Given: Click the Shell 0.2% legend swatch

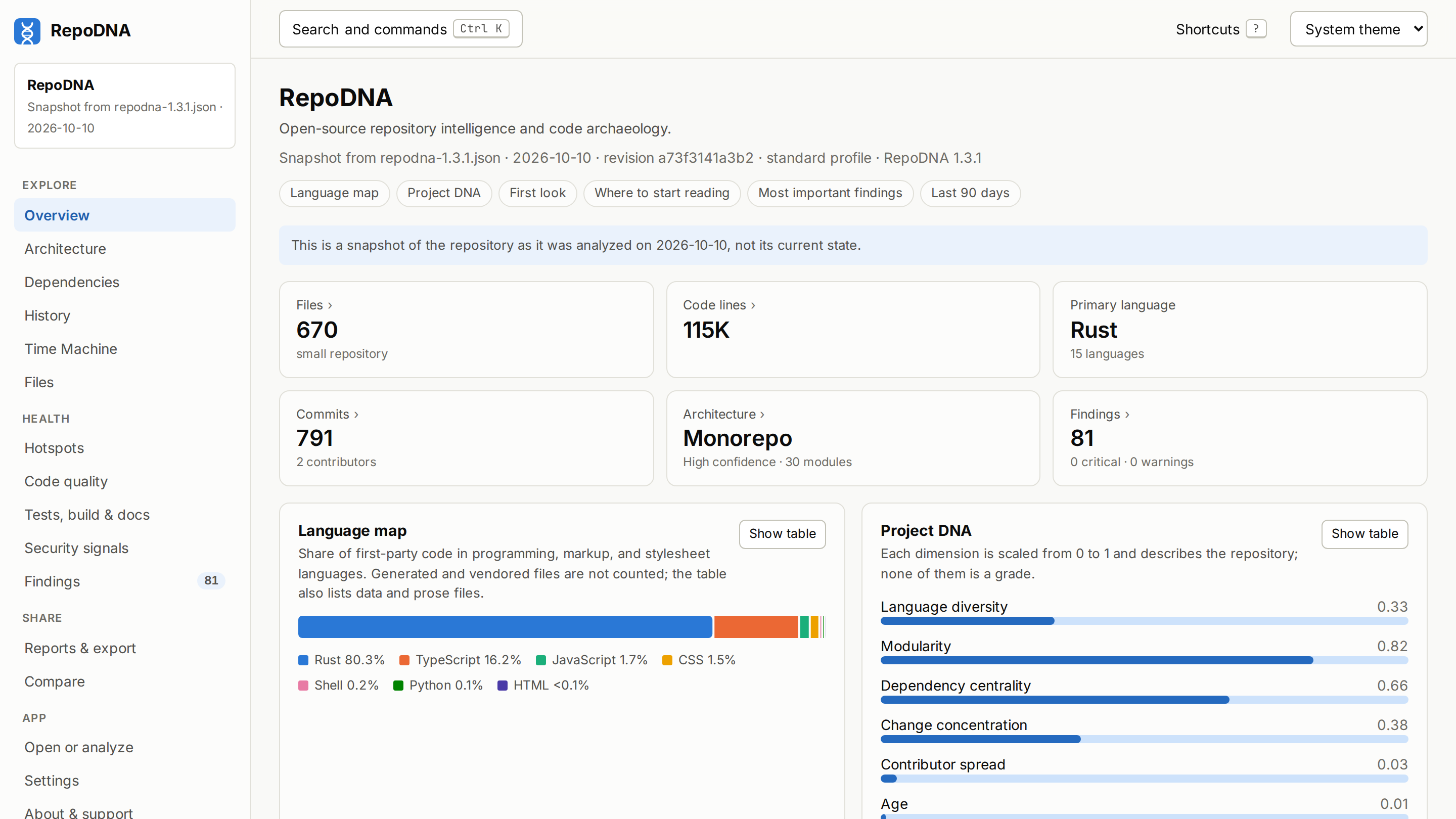Looking at the screenshot, I should [x=303, y=686].
